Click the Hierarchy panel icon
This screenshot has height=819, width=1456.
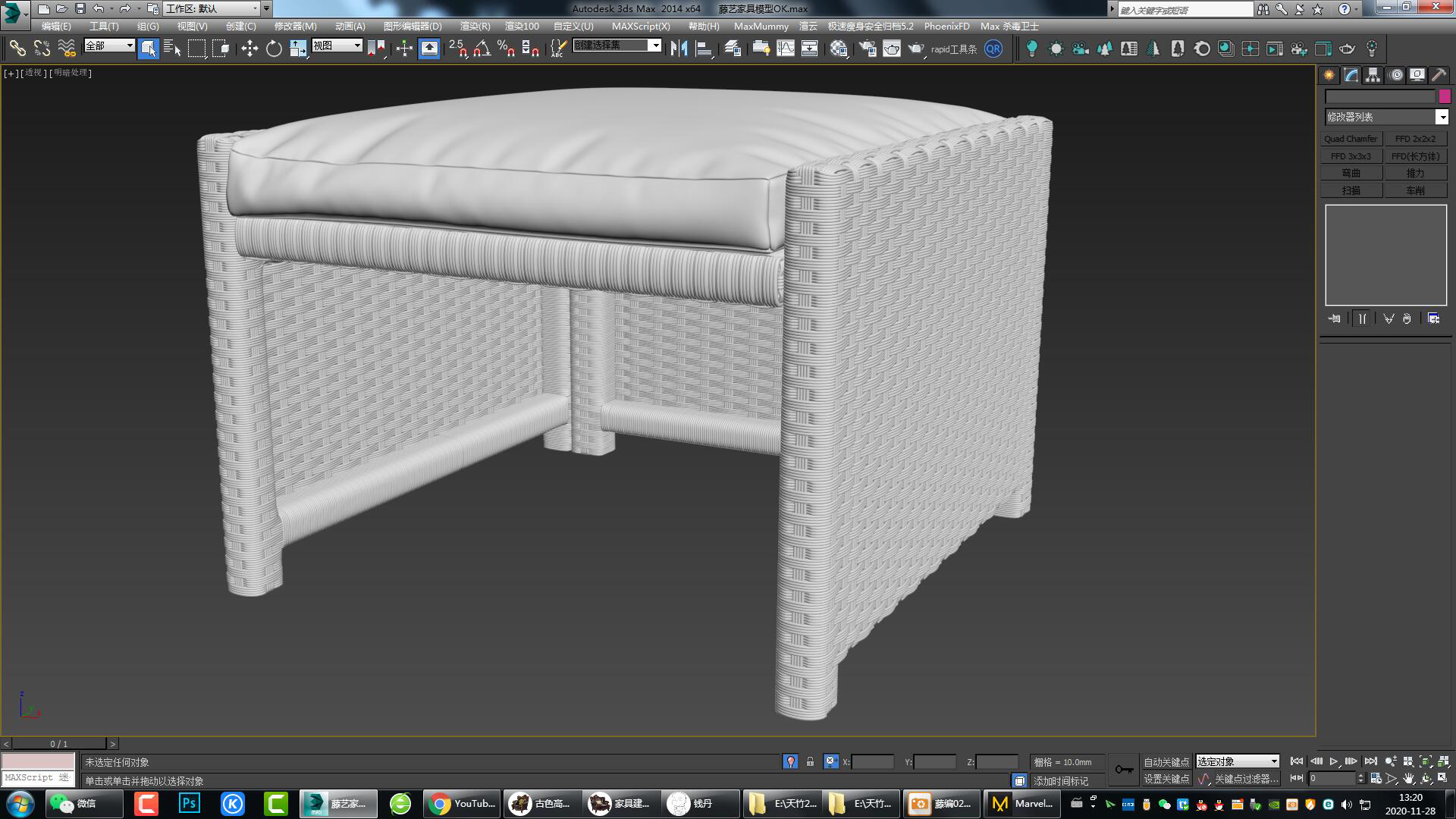1373,74
